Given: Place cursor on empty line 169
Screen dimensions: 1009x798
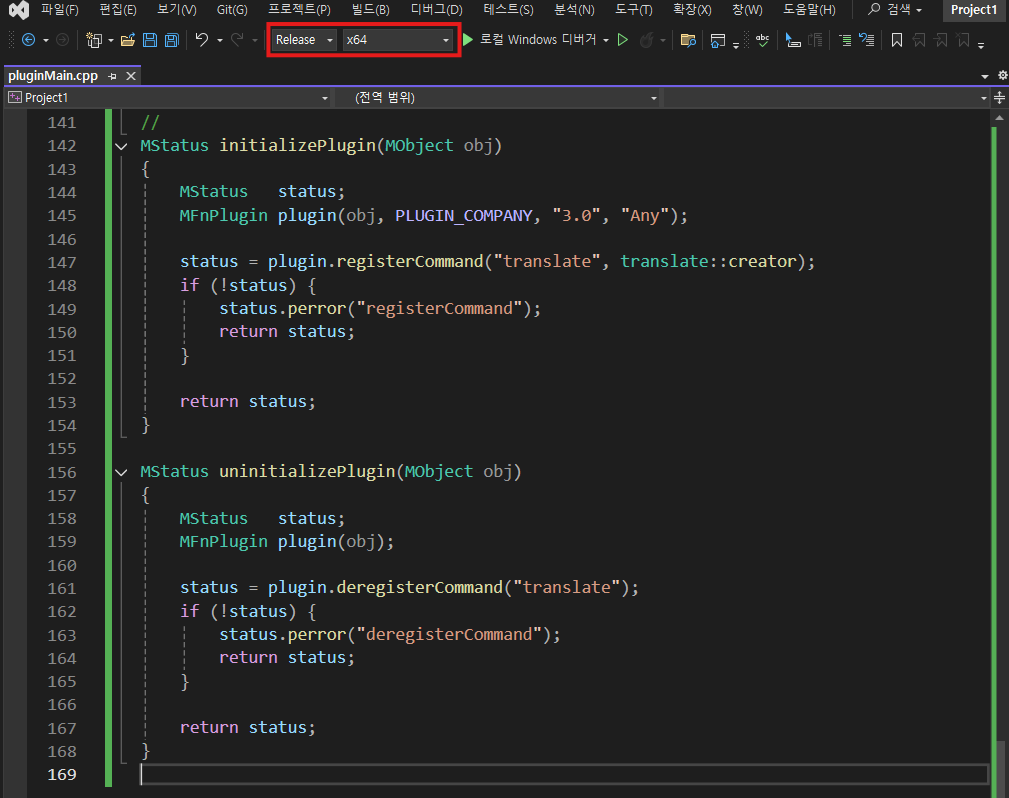Looking at the screenshot, I should click(x=564, y=775).
